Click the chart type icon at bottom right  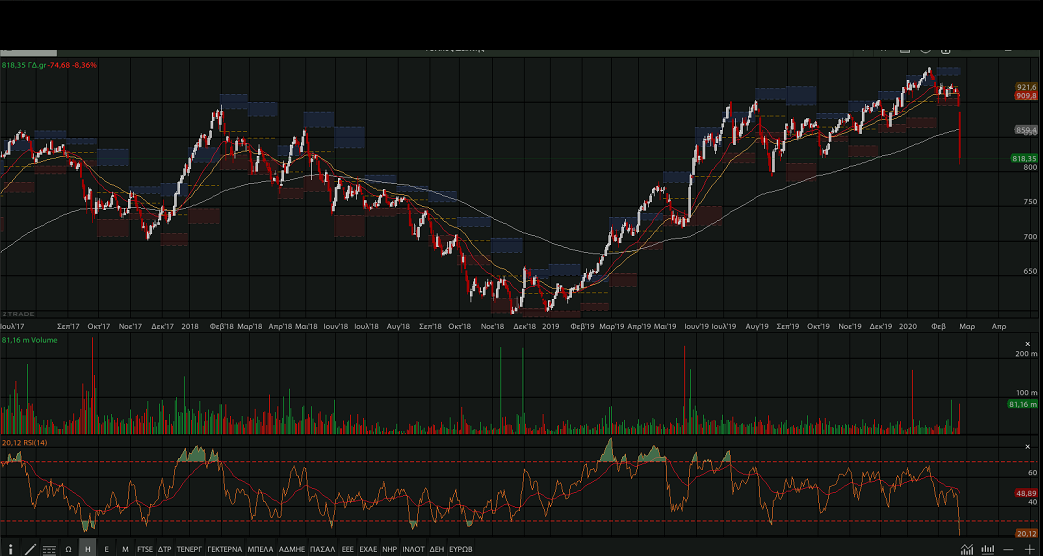967,549
